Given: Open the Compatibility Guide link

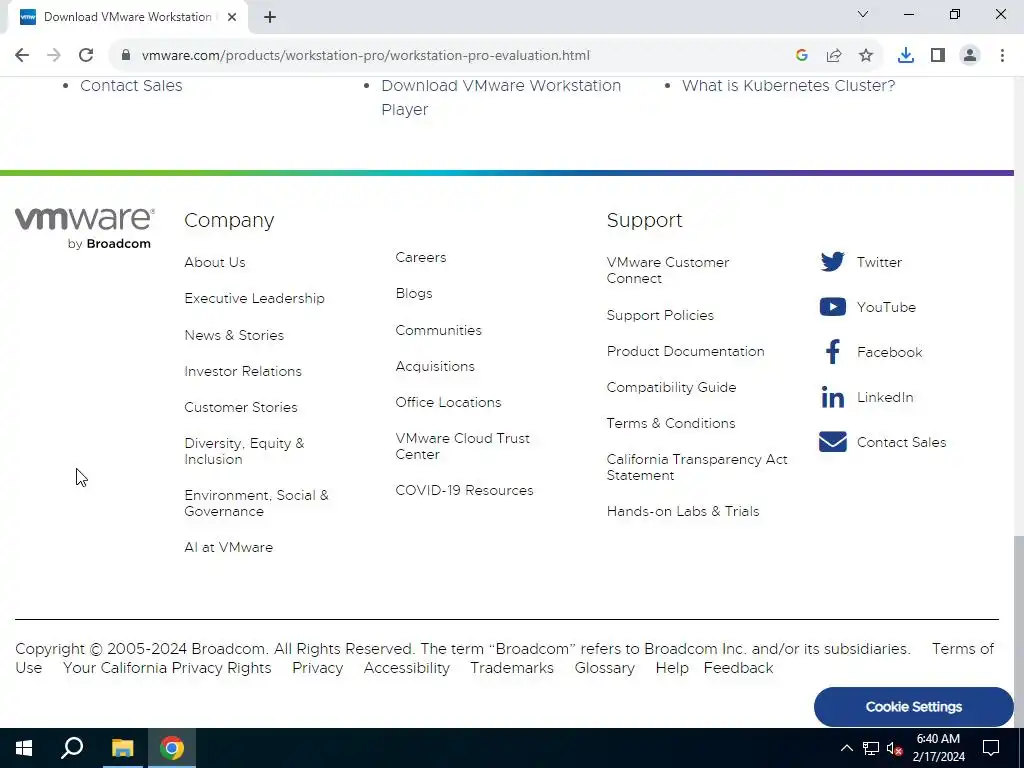Looking at the screenshot, I should [671, 387].
